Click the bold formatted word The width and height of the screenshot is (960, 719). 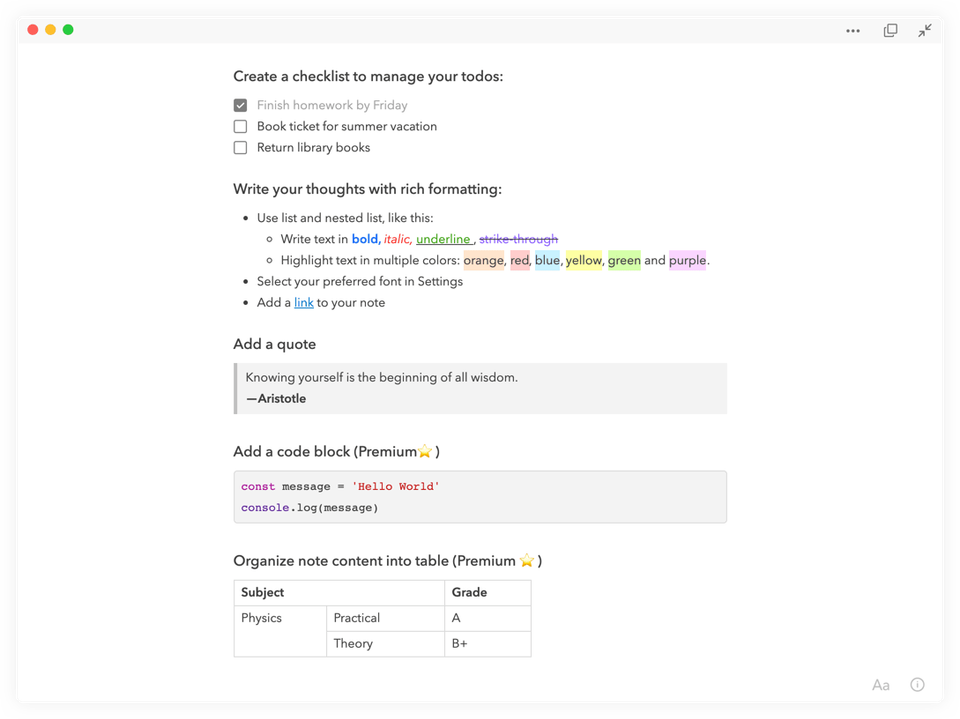coord(365,238)
